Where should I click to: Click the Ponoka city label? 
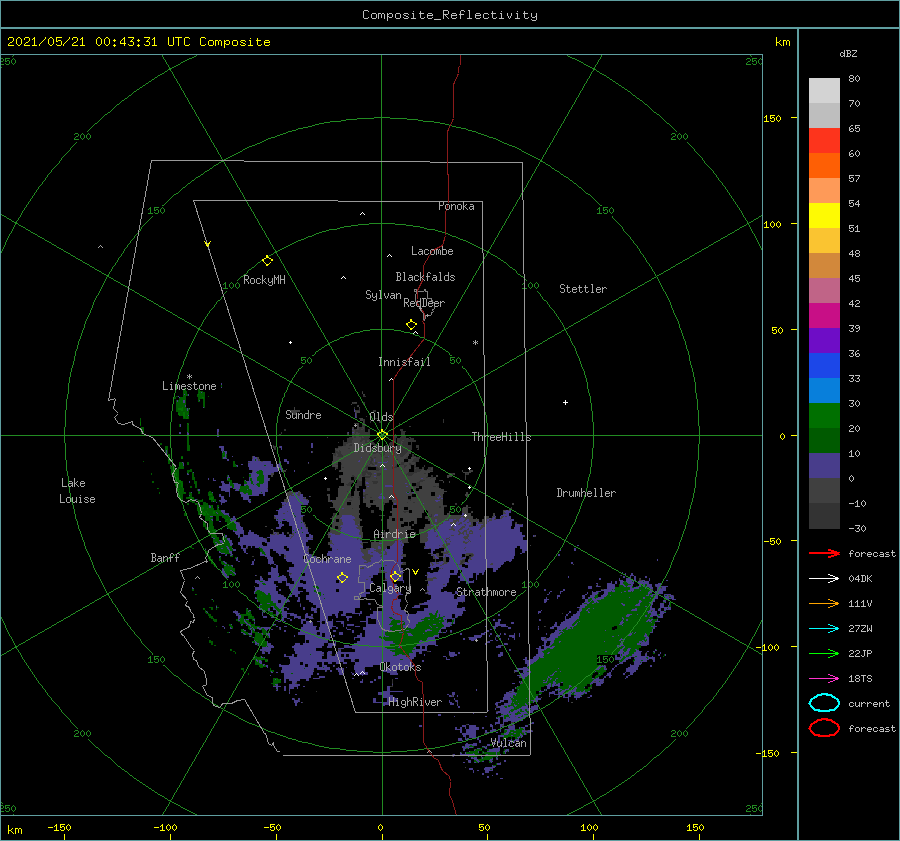(x=456, y=206)
